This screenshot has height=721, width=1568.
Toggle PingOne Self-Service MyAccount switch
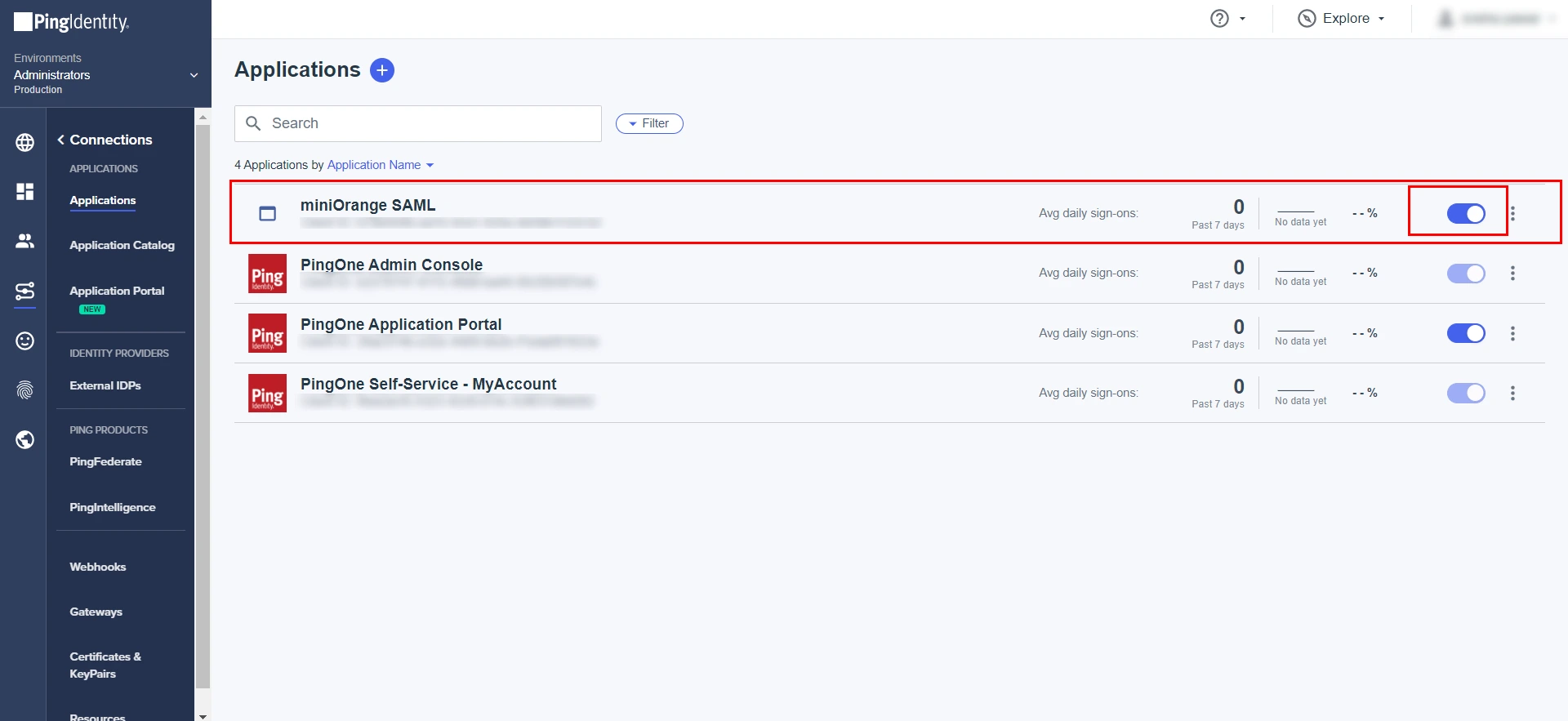pos(1466,393)
